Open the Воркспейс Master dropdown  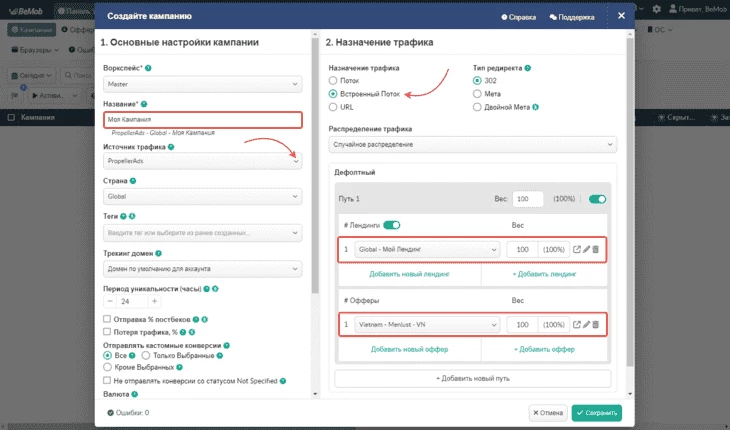[x=203, y=84]
